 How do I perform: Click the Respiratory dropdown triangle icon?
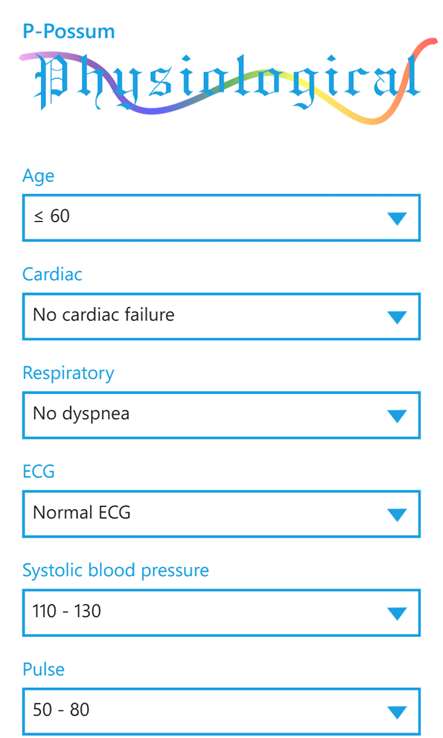pyautogui.click(x=397, y=416)
